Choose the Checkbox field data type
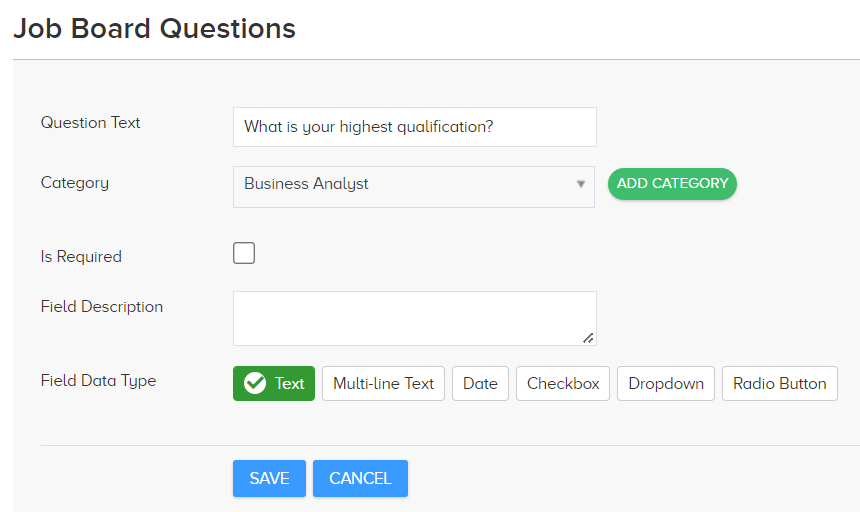This screenshot has height=512, width=860. coord(563,384)
